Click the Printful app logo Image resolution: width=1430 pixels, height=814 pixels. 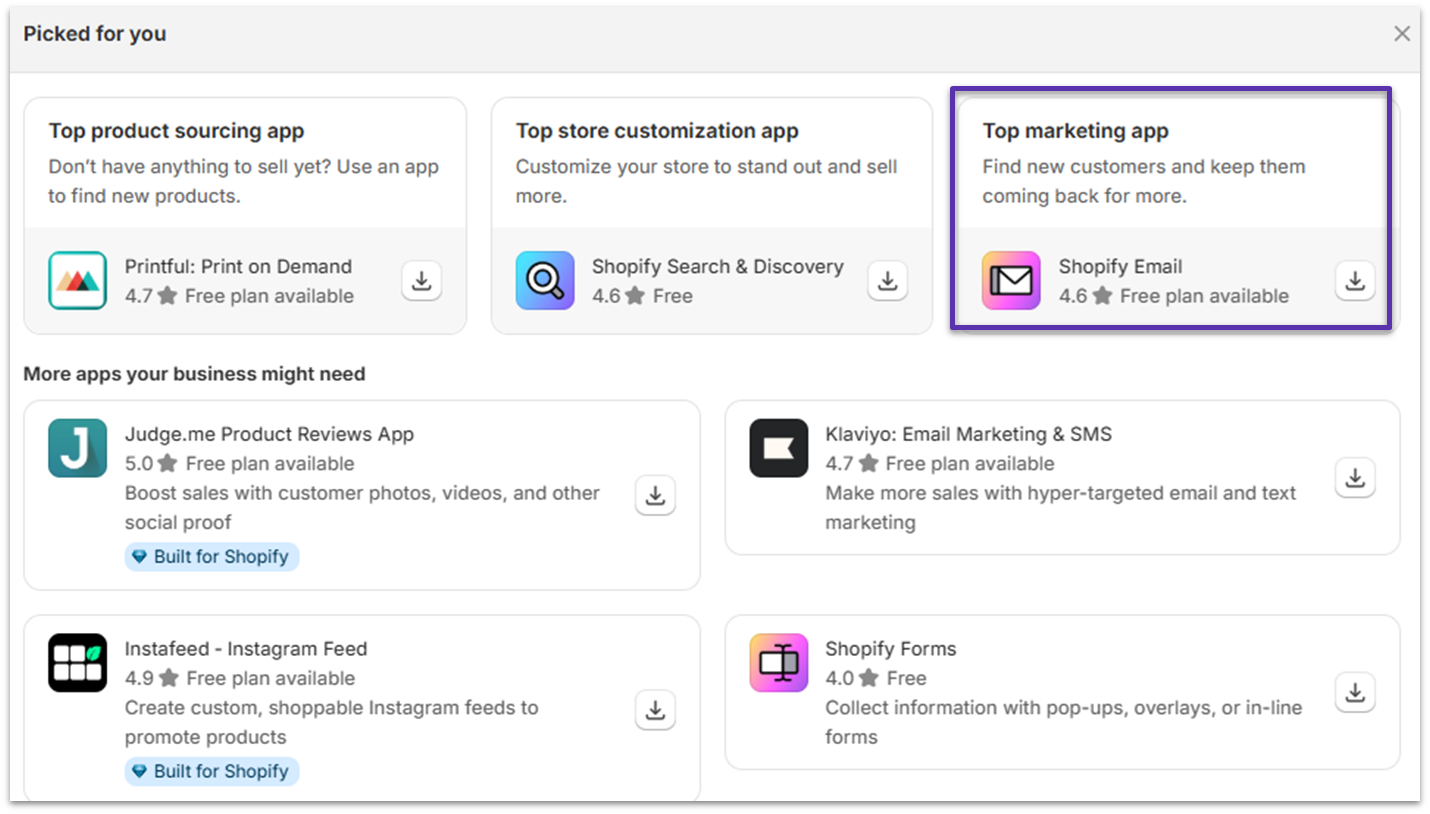coord(77,280)
